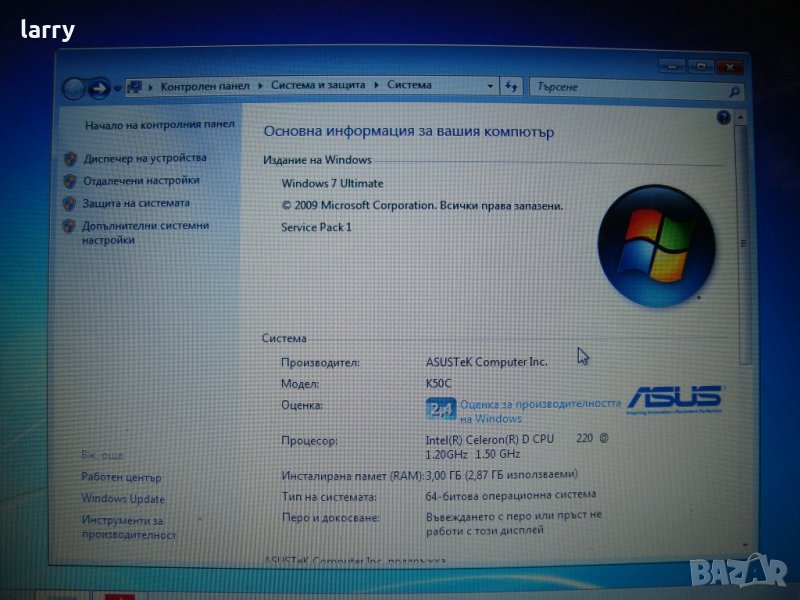The width and height of the screenshot is (800, 600).
Task: Click the shield icon beside Защита на системата
Action: pyautogui.click(x=70, y=203)
